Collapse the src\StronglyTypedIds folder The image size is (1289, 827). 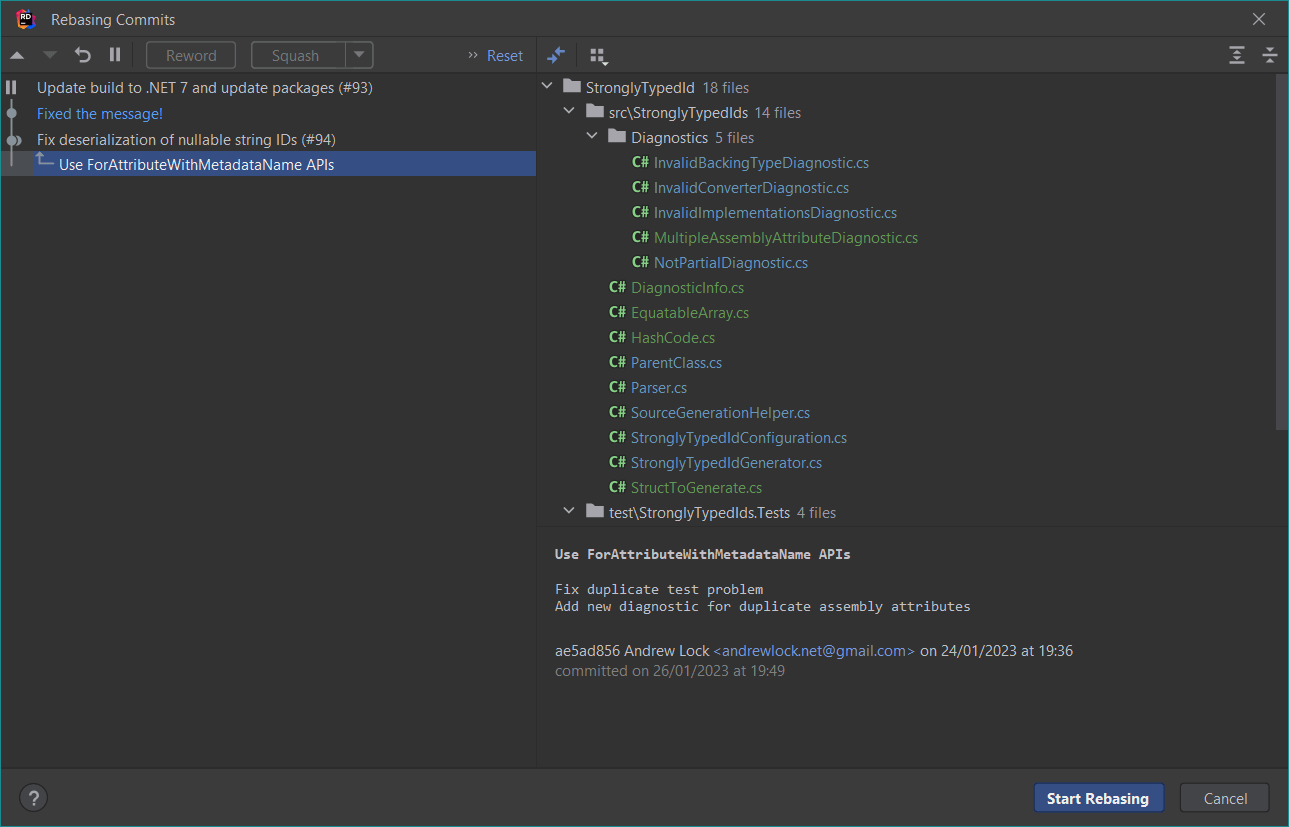point(569,113)
